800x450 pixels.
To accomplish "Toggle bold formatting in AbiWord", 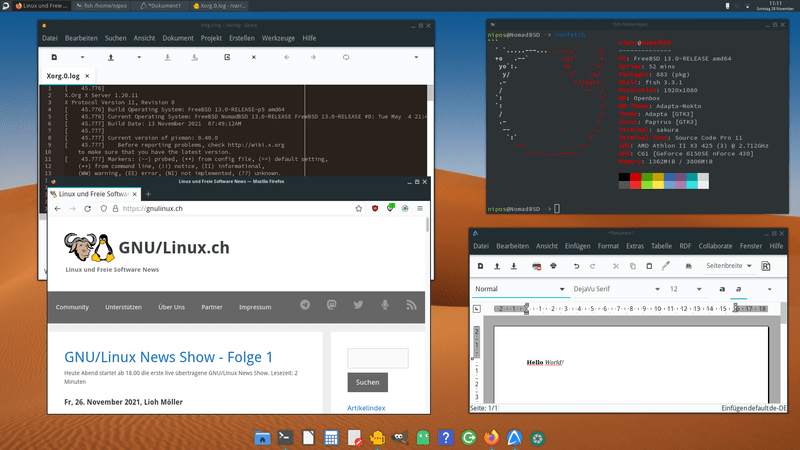I will [722, 289].
